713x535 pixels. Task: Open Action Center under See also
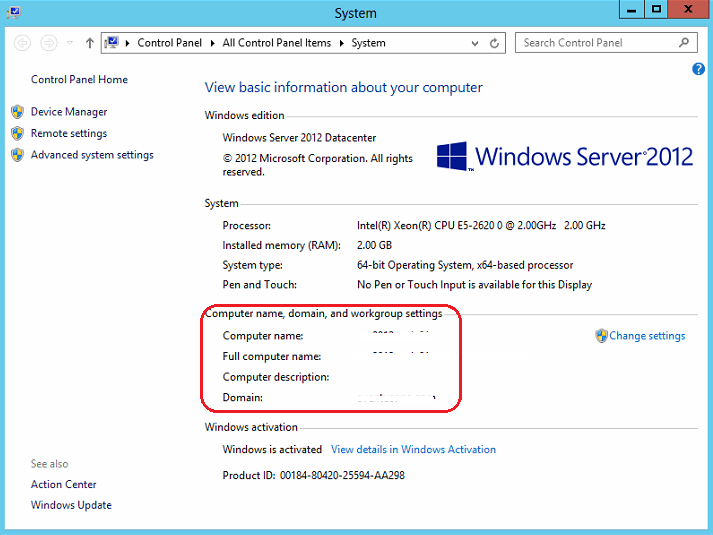(64, 484)
